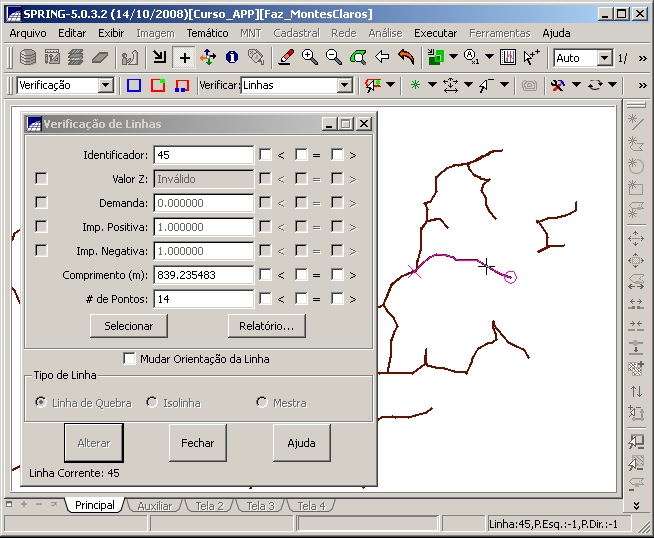Click the blue rectangle edit icon
Image resolution: width=654 pixels, height=538 pixels.
134,86
